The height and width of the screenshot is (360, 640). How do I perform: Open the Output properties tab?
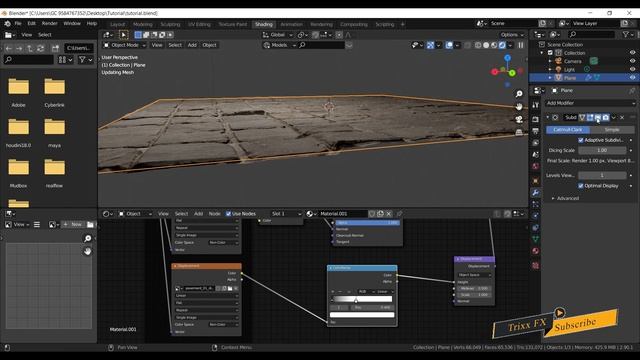point(536,131)
